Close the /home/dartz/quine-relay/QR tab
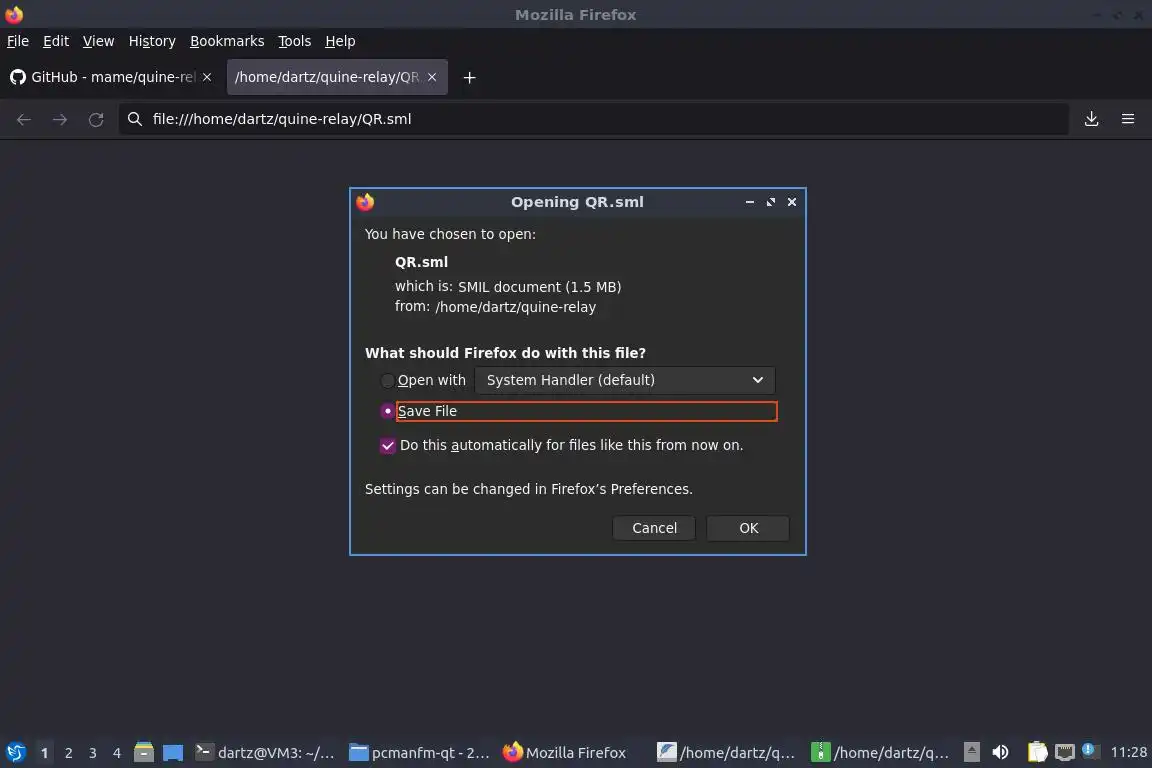 coord(432,77)
